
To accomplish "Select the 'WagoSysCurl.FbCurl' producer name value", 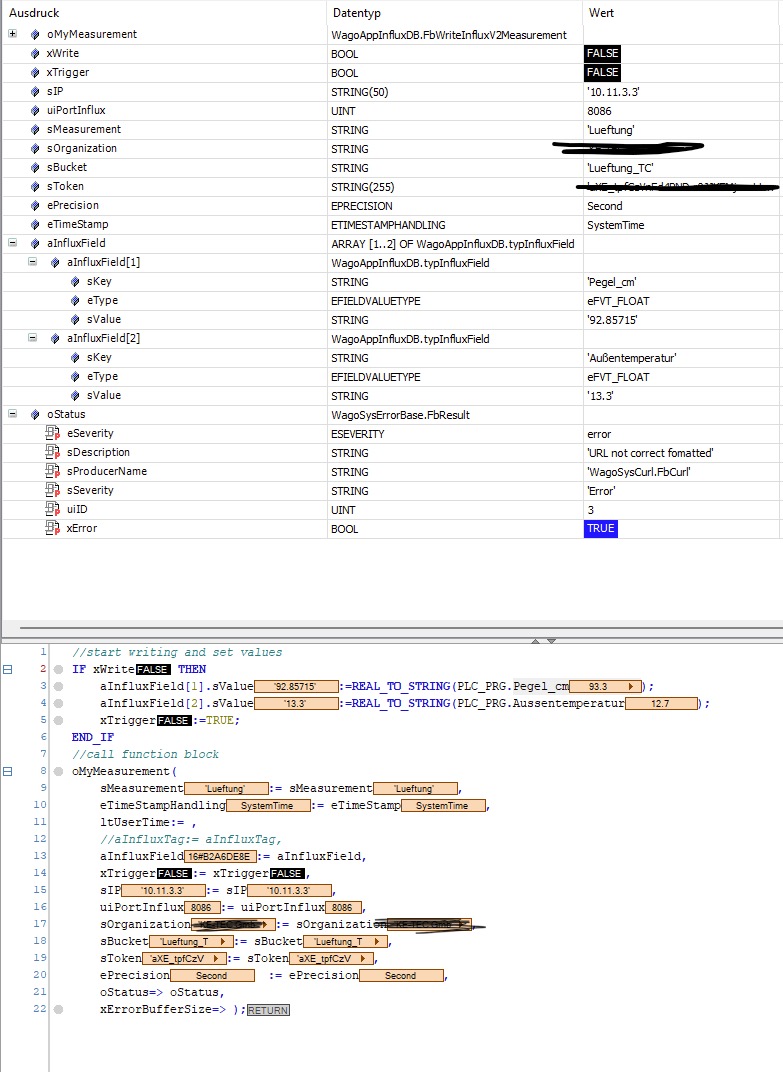I will click(x=639, y=472).
